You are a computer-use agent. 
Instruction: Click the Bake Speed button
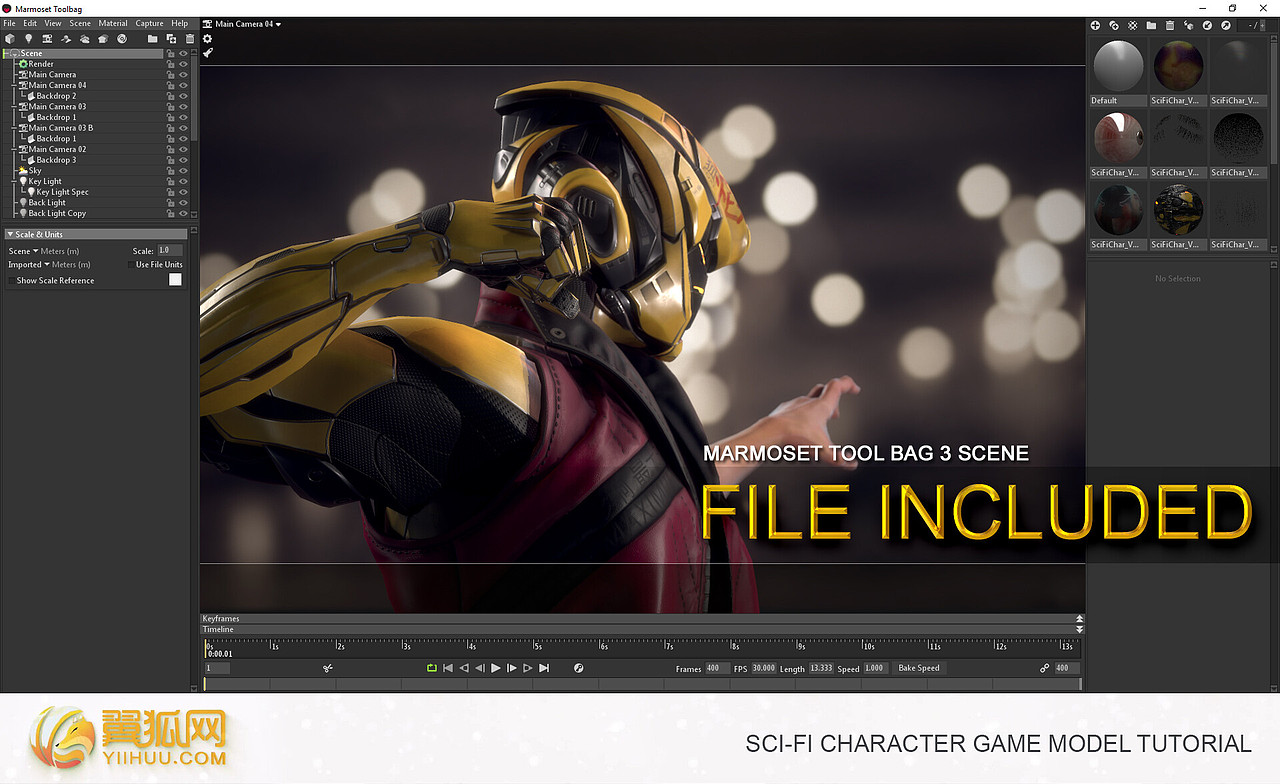coord(919,668)
